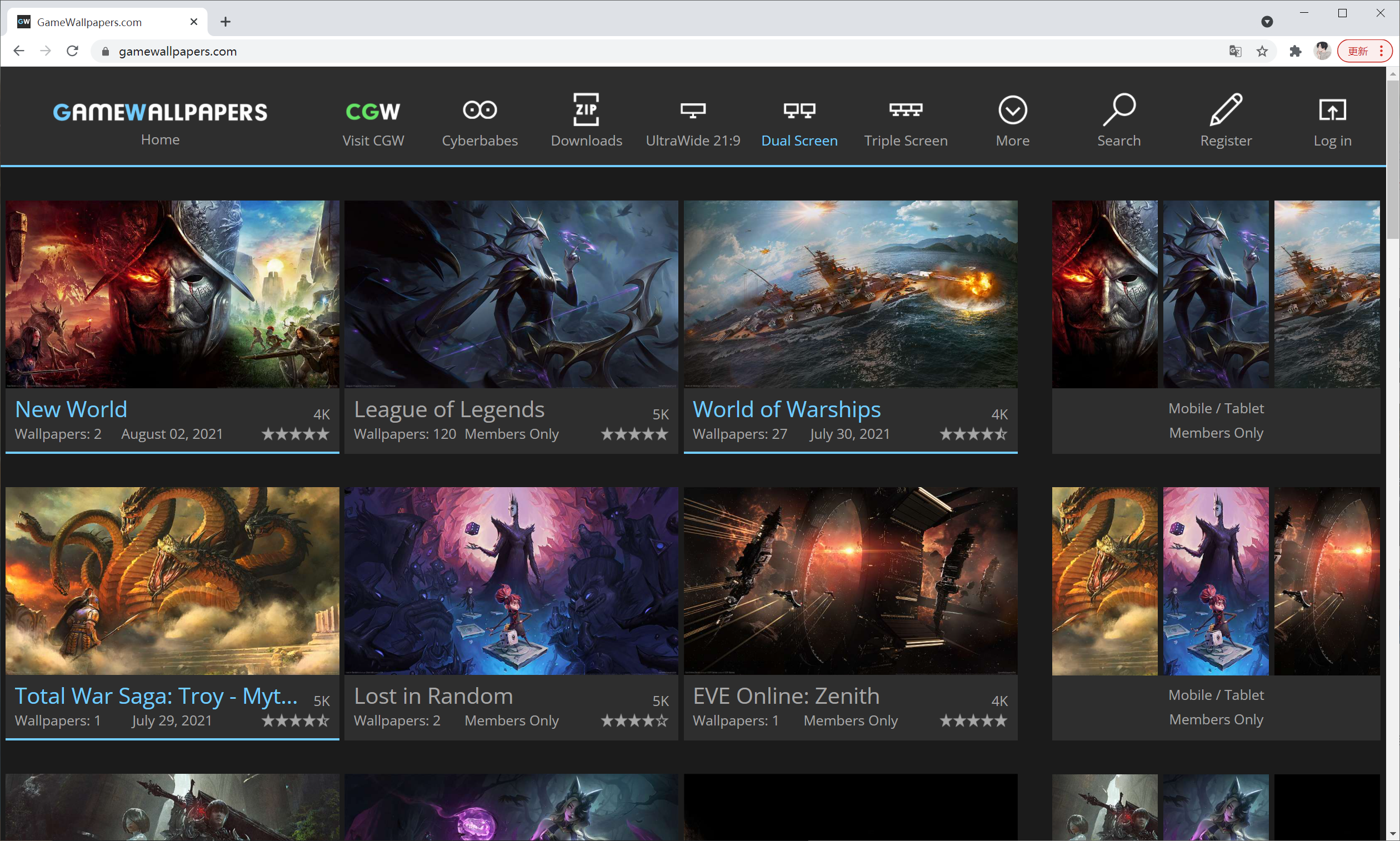Screen dimensions: 1400x841
Task: Open the Cyberbabes menu label
Action: coord(479,141)
